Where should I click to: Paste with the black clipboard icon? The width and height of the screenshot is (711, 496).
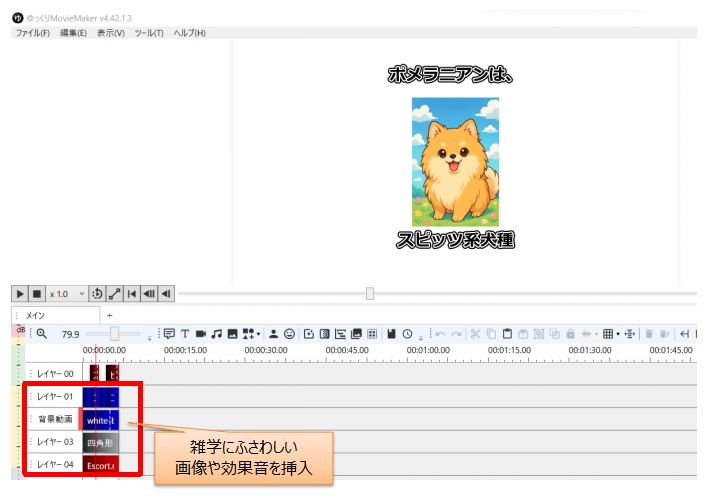click(x=507, y=334)
